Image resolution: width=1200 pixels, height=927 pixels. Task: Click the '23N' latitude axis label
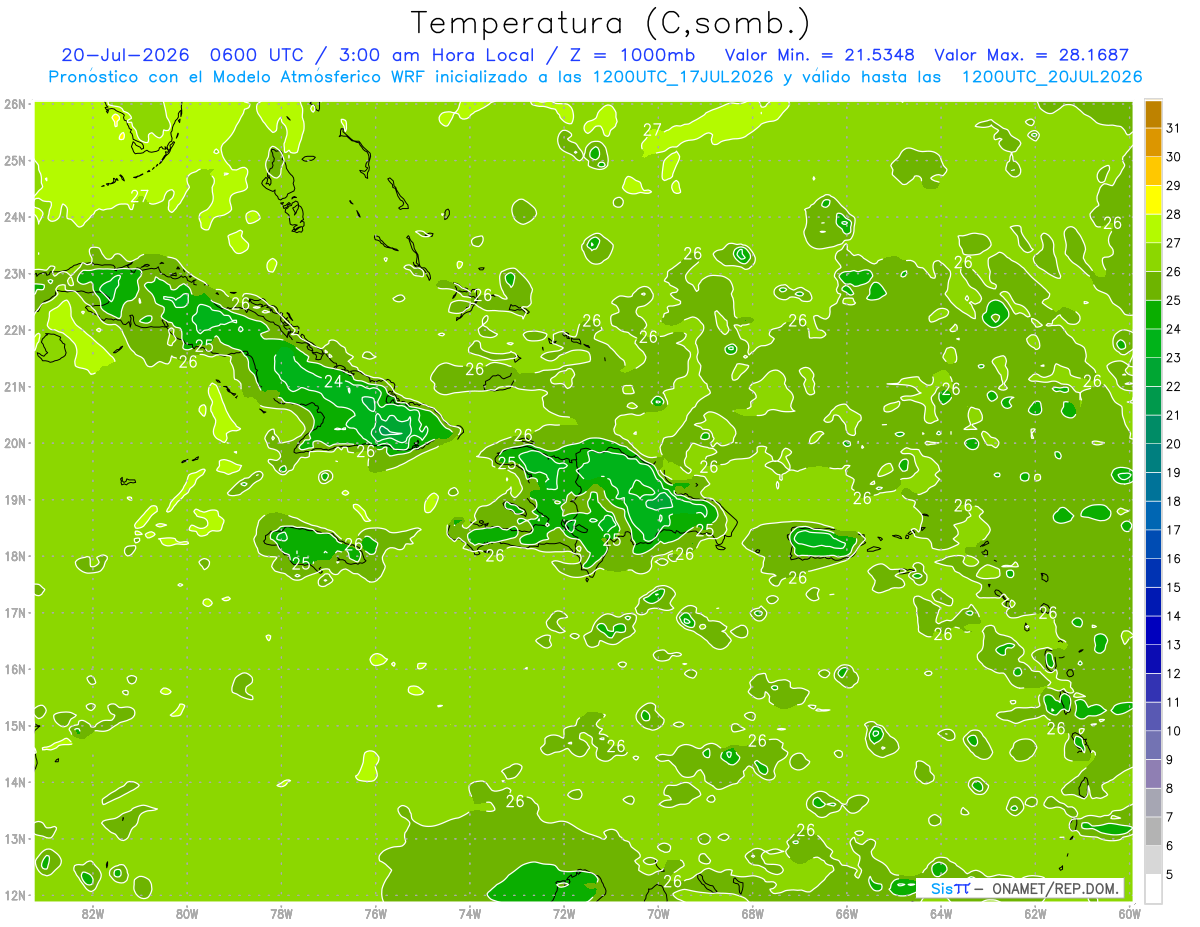[x=16, y=274]
